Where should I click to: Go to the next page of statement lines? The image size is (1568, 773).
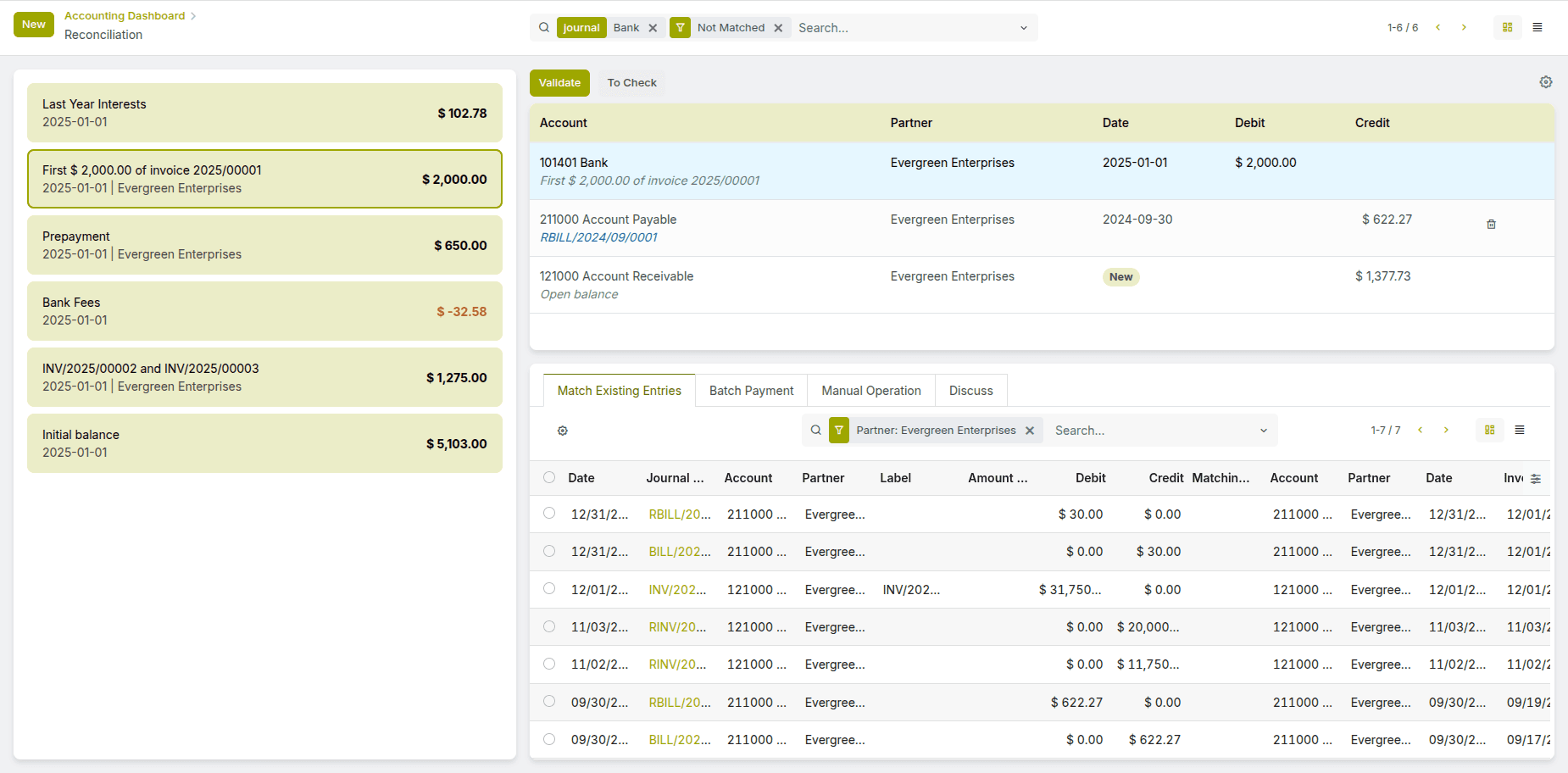(1464, 28)
